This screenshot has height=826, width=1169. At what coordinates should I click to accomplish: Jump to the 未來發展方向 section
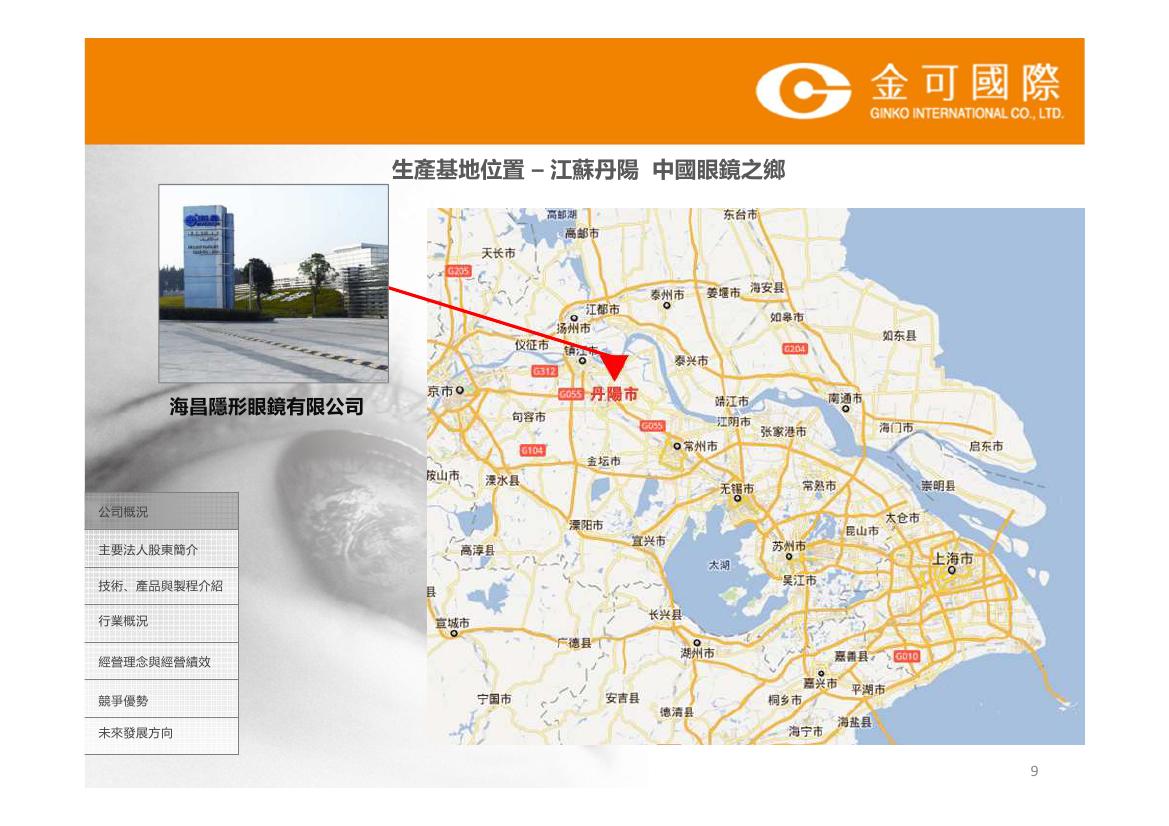[x=162, y=734]
